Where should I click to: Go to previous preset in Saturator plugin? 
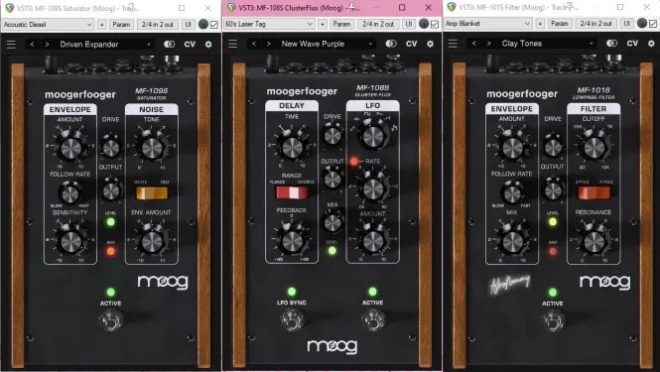click(32, 44)
